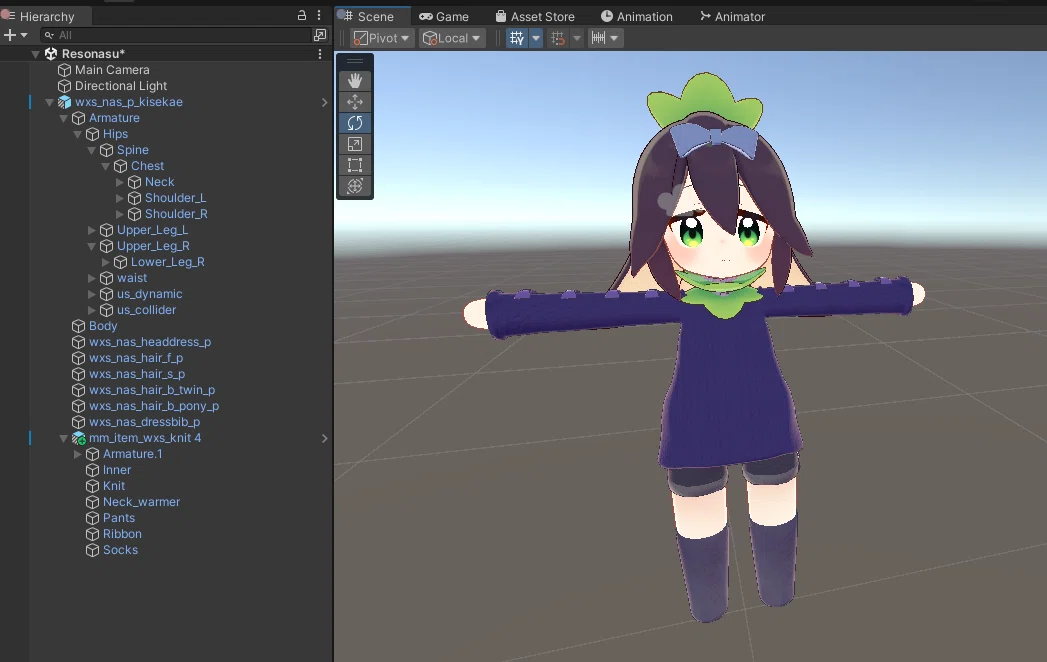The height and width of the screenshot is (662, 1047).
Task: Select the Move tool
Action: click(355, 102)
